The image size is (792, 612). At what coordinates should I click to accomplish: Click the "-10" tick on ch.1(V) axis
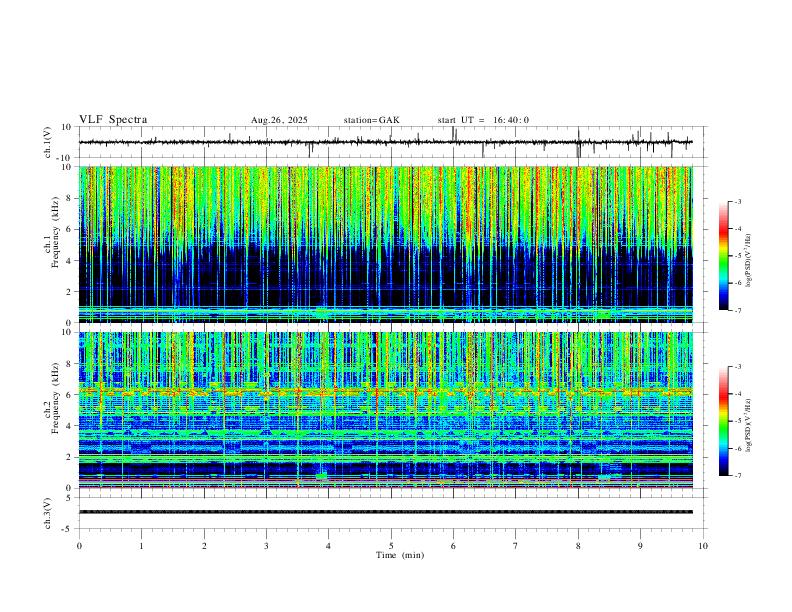64,158
